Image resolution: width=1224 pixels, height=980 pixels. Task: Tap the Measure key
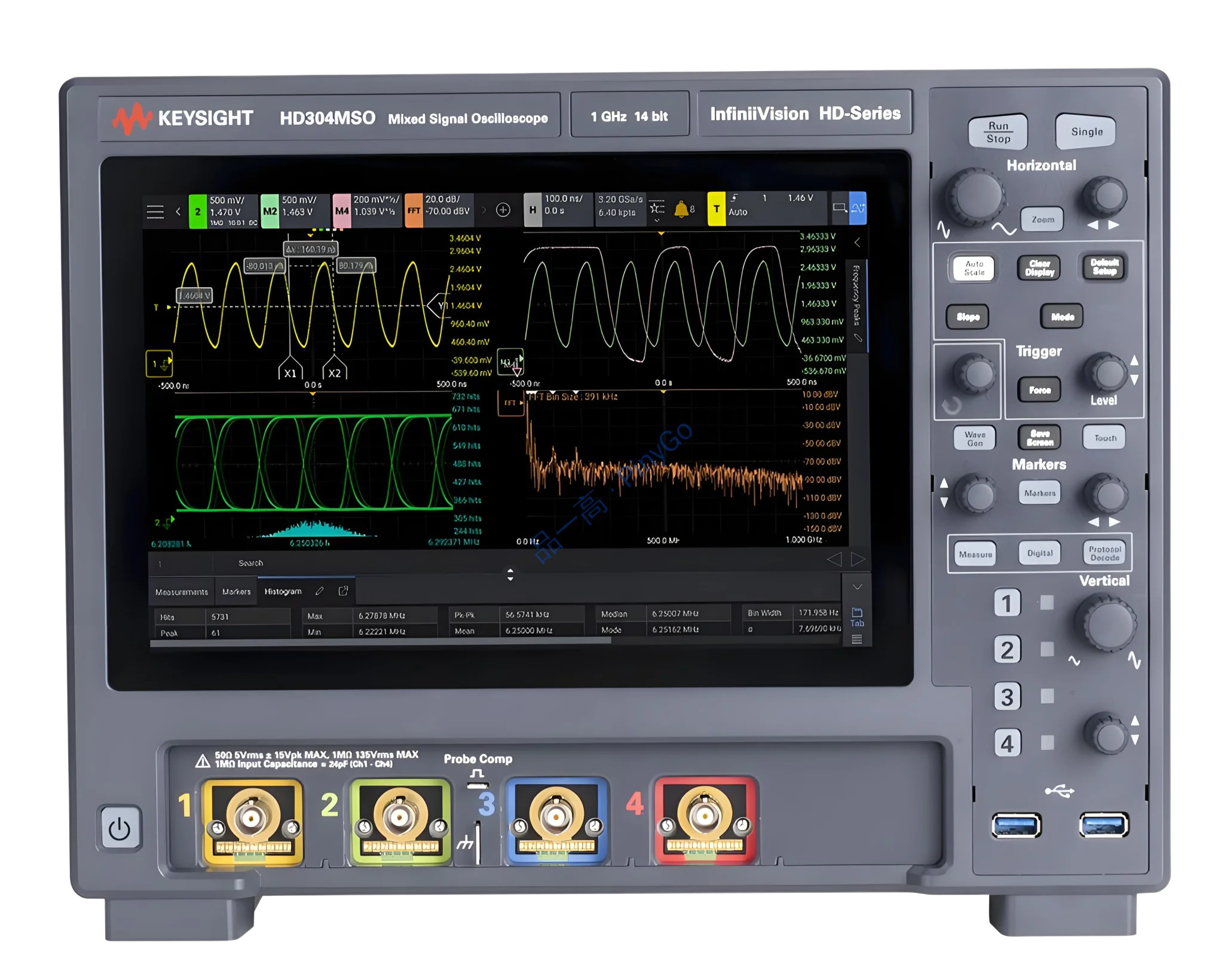click(975, 555)
